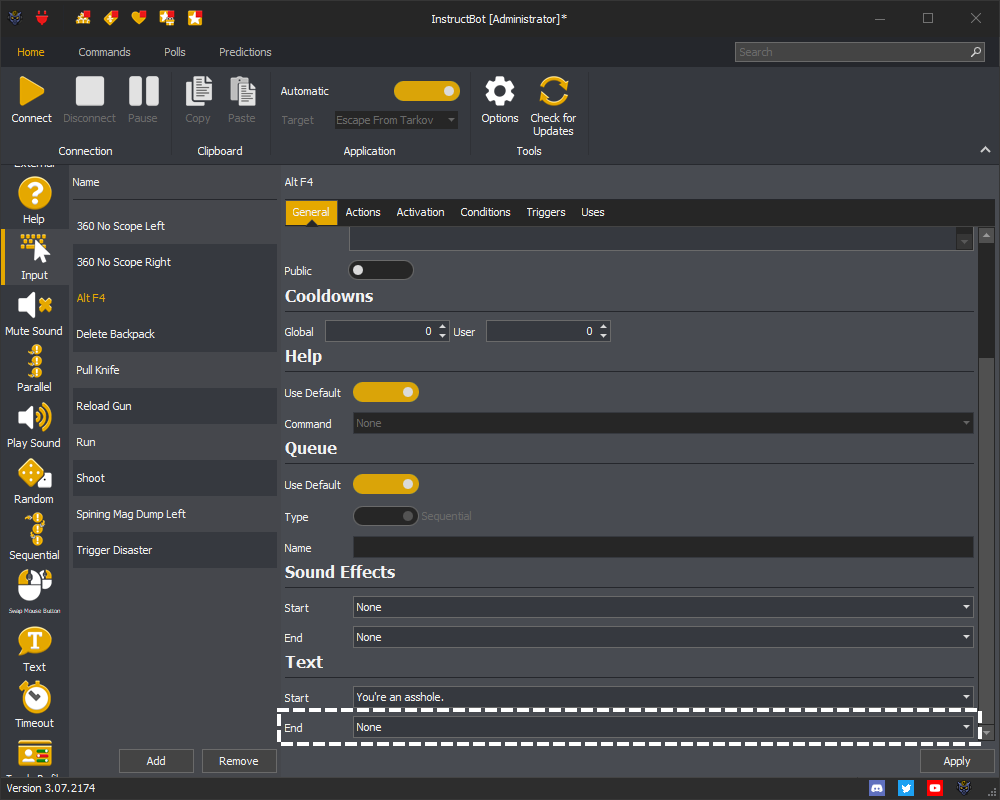Viewport: 1000px width, 800px height.
Task: Click into the Search field
Action: (x=852, y=52)
